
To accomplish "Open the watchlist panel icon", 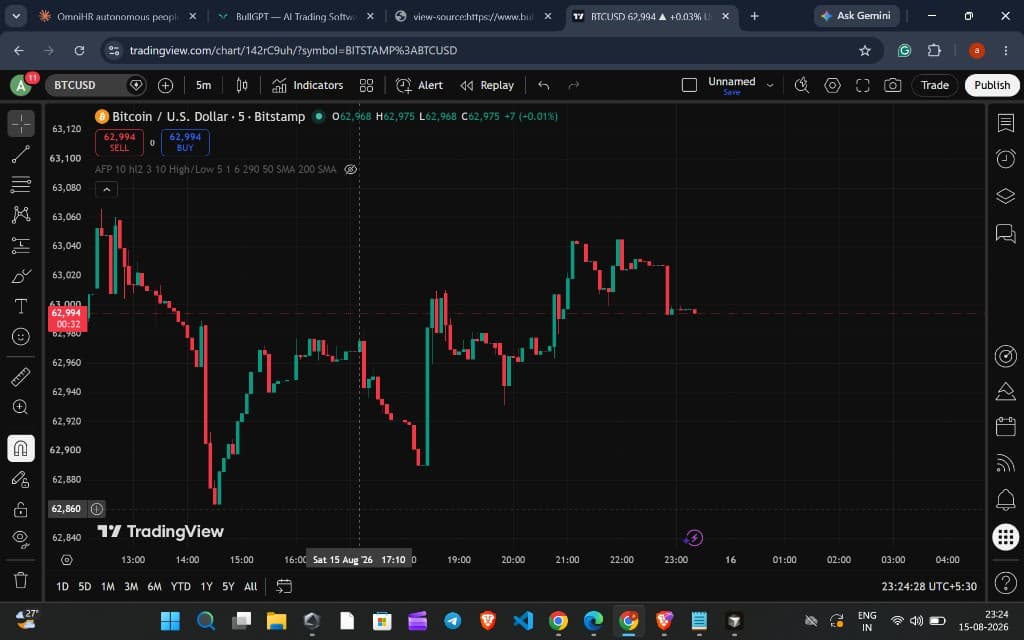I will coord(1006,123).
